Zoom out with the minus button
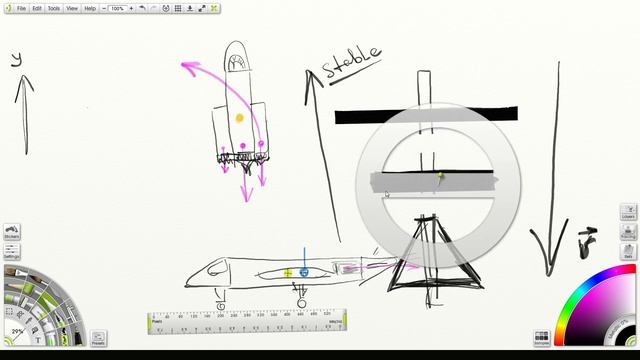The height and width of the screenshot is (360, 640). [x=104, y=8]
